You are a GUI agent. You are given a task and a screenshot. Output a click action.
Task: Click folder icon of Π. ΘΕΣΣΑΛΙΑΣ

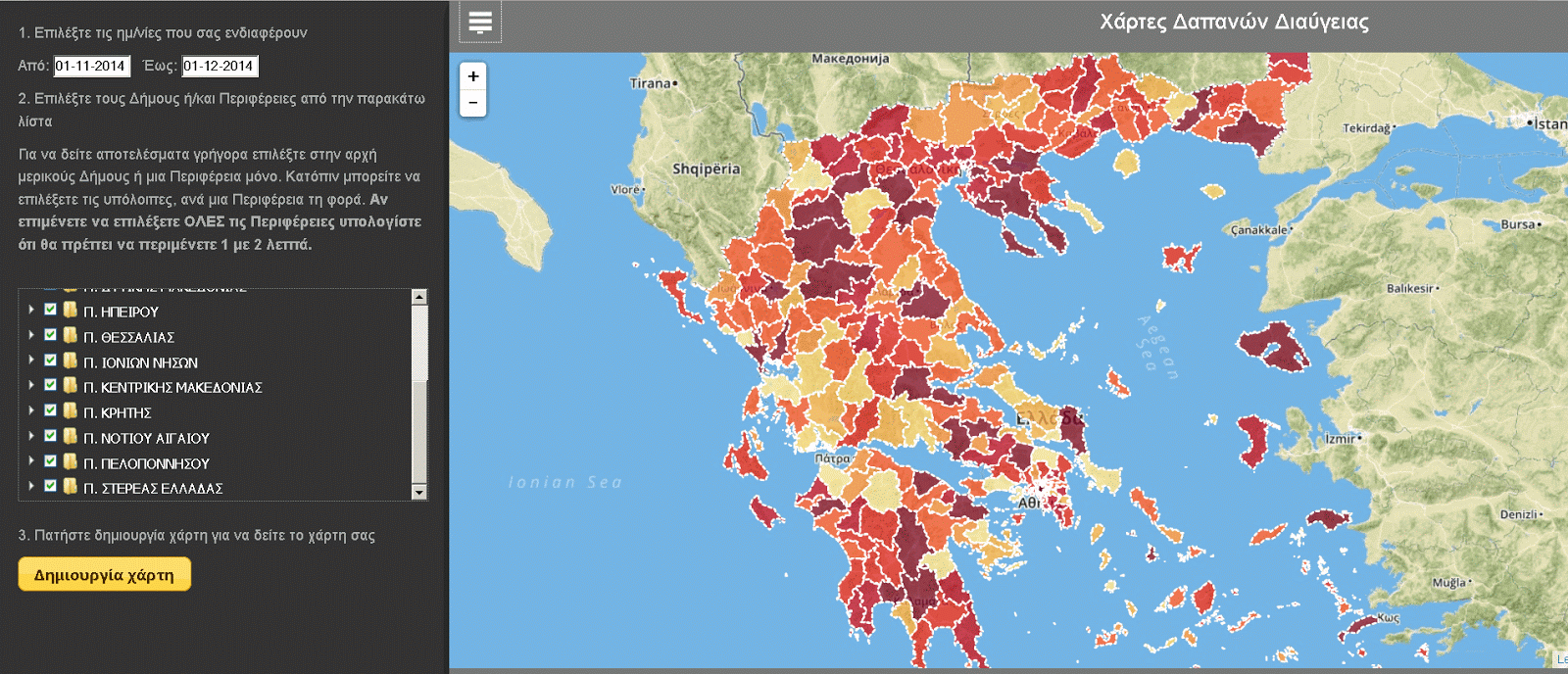(x=71, y=336)
